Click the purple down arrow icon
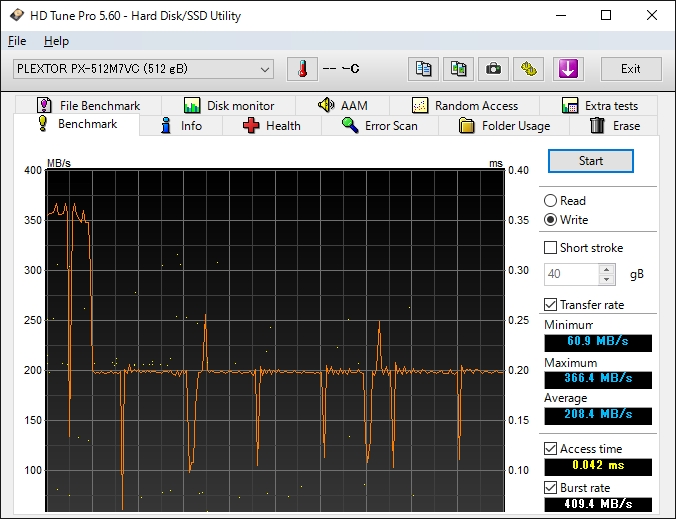The height and width of the screenshot is (519, 676). [x=567, y=69]
